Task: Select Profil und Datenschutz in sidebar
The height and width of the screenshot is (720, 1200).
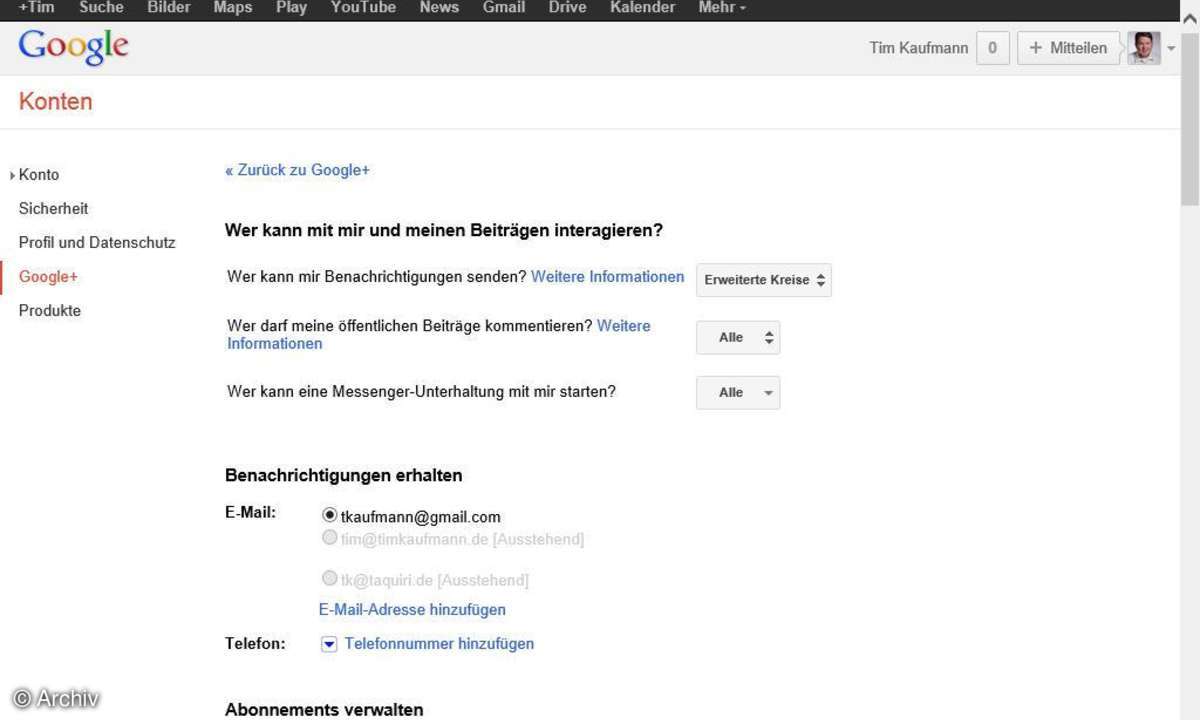Action: tap(97, 242)
